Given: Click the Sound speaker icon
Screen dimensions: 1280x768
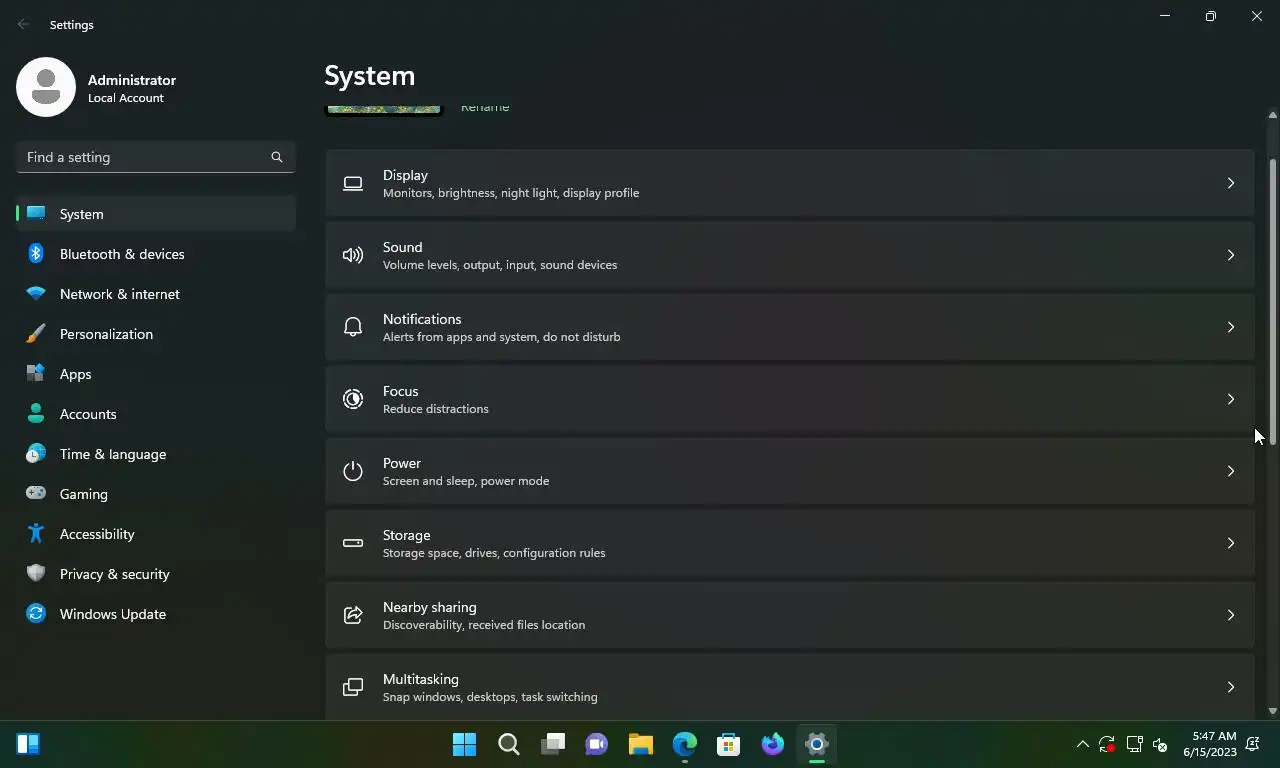Looking at the screenshot, I should coord(353,255).
